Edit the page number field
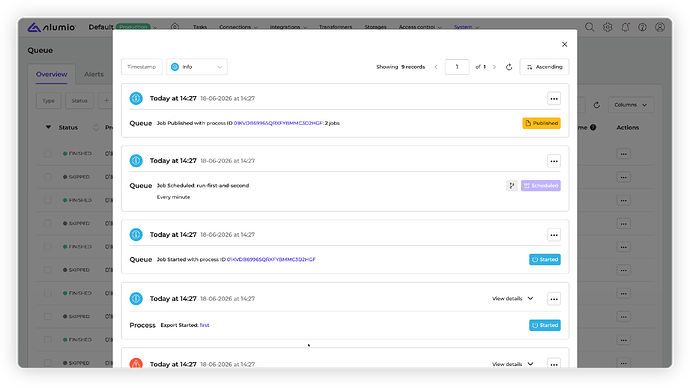This screenshot has width=690, height=388. (457, 67)
